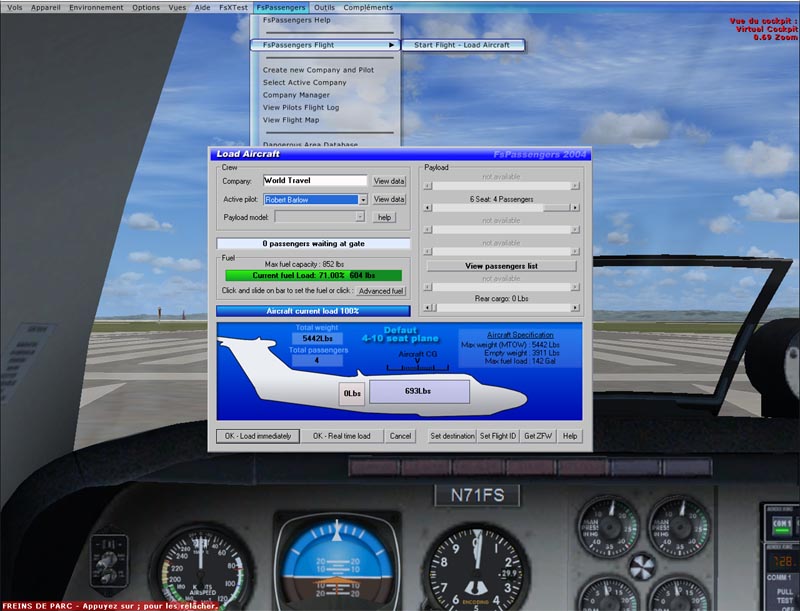Click left arrow of 6 Seat passengers slider
The width and height of the screenshot is (800, 611).
point(428,208)
